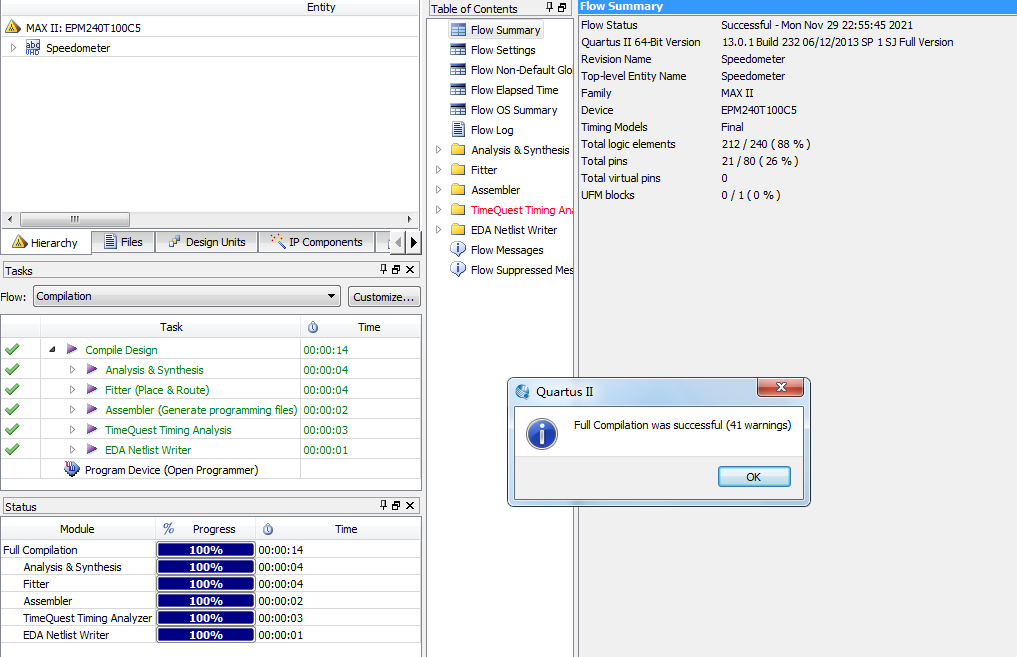Open the Flow Non-Default Global Settings report
Viewport: 1017px width, 657px height.
[521, 70]
